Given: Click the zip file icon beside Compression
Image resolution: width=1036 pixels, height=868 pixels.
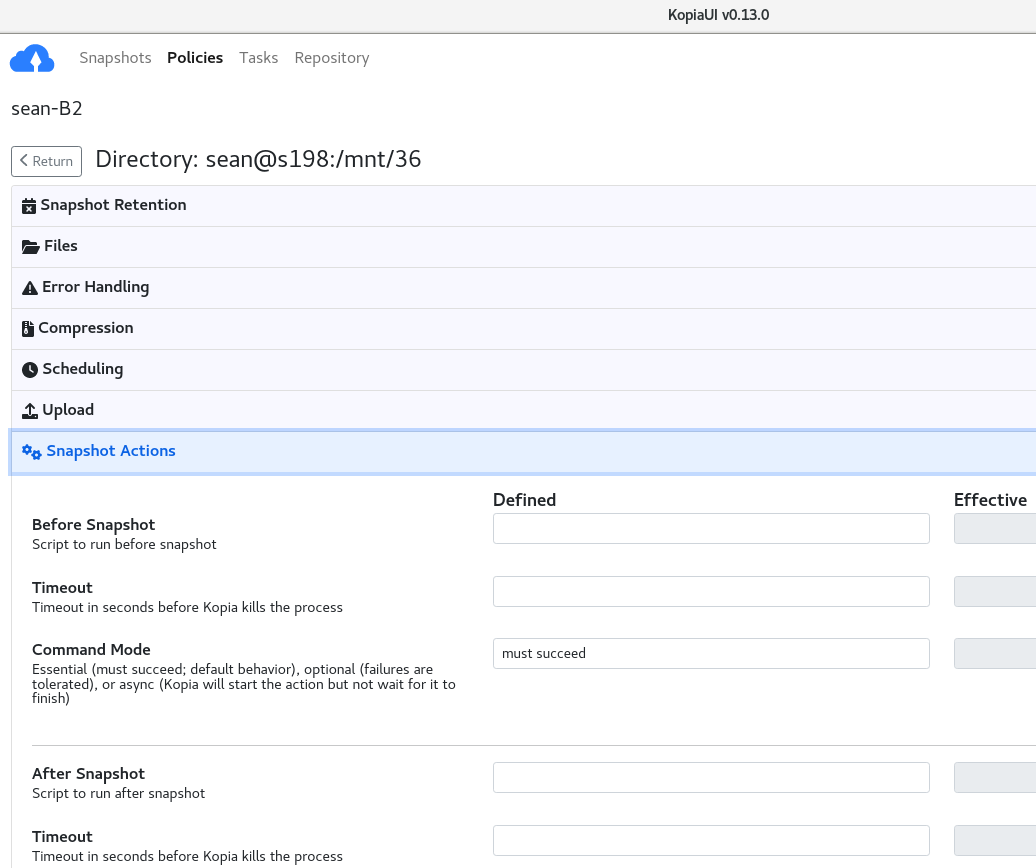Looking at the screenshot, I should click(x=28, y=329).
